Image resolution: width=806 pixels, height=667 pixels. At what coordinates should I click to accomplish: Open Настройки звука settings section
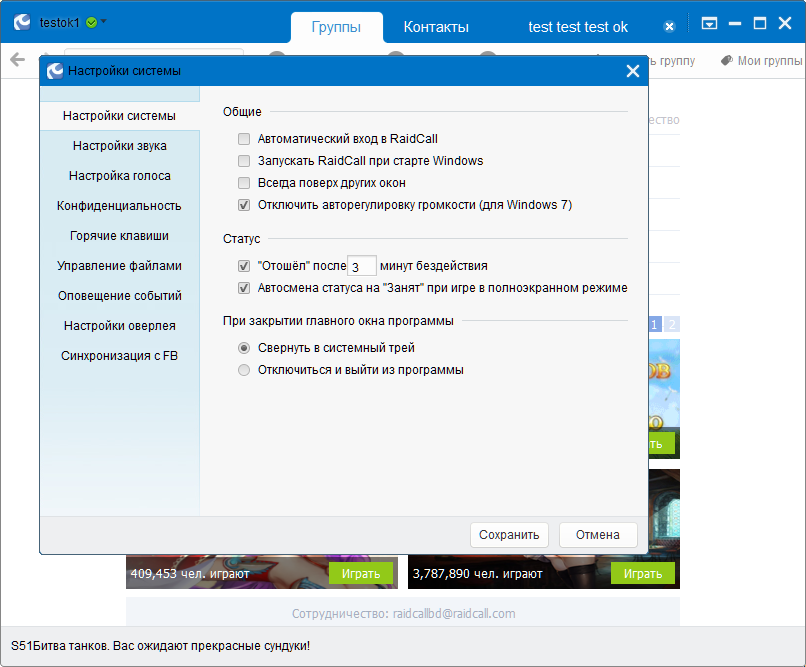[x=119, y=145]
